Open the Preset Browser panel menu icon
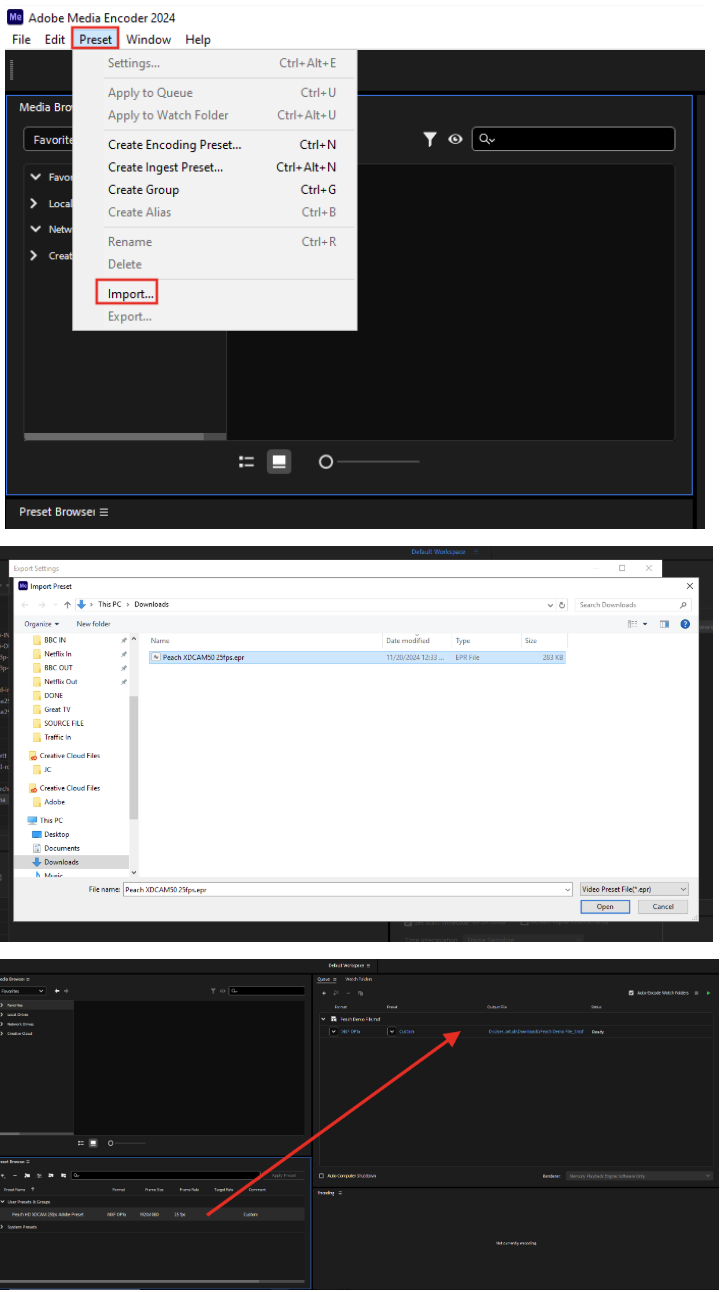This screenshot has width=720, height=1292. 103,512
